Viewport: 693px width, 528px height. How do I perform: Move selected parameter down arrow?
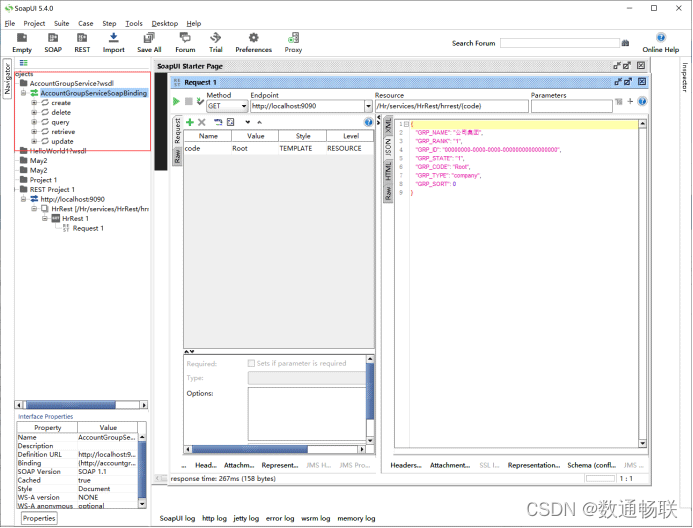point(248,122)
